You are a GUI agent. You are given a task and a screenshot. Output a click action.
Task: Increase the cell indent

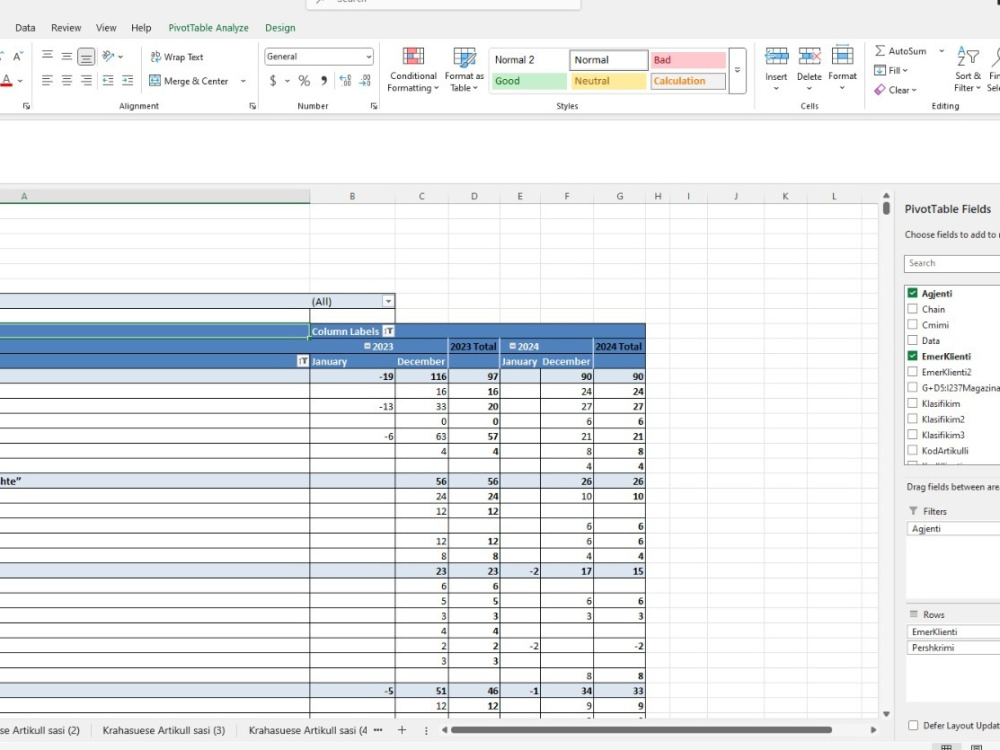point(128,80)
